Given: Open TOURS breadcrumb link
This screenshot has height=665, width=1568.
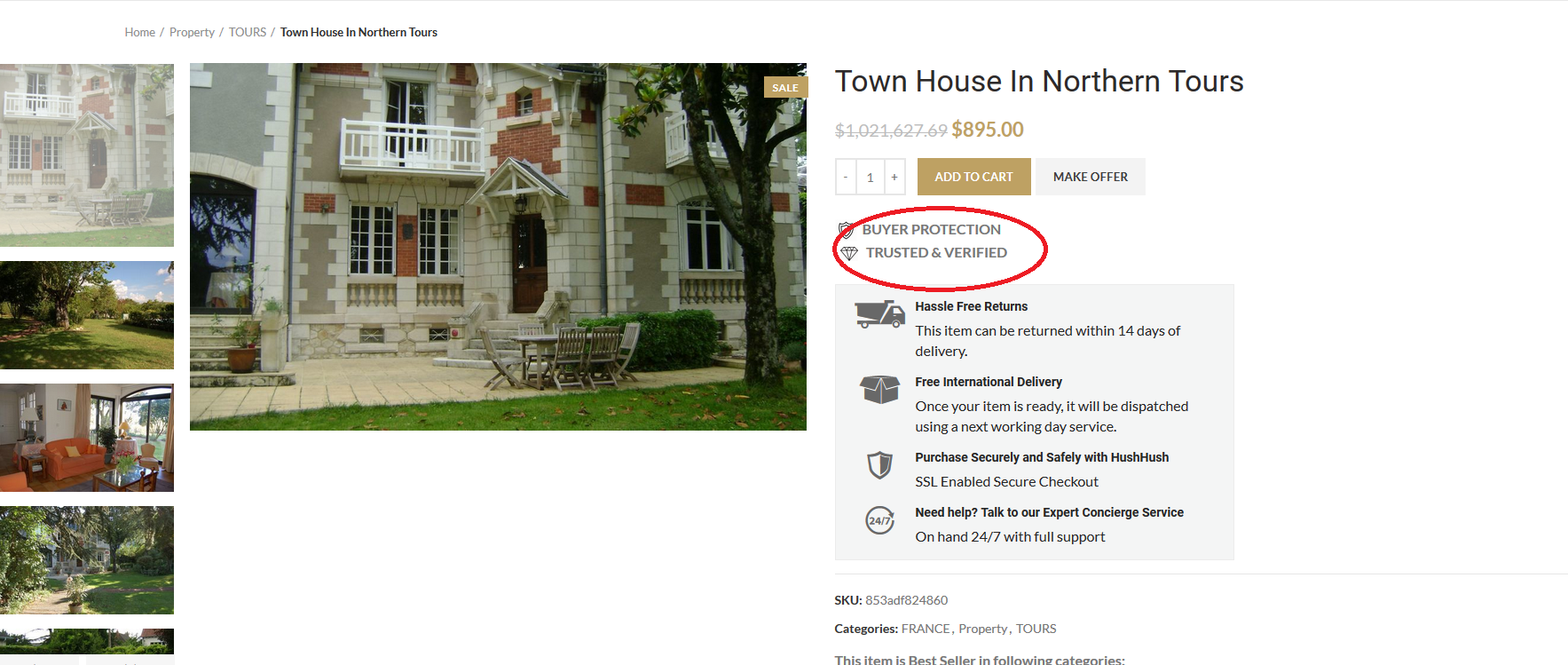Looking at the screenshot, I should point(247,32).
